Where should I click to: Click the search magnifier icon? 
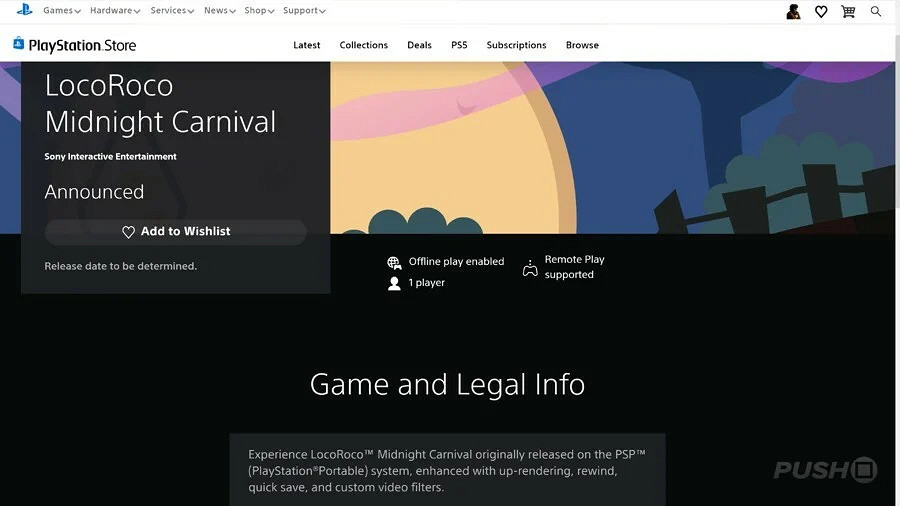point(876,11)
